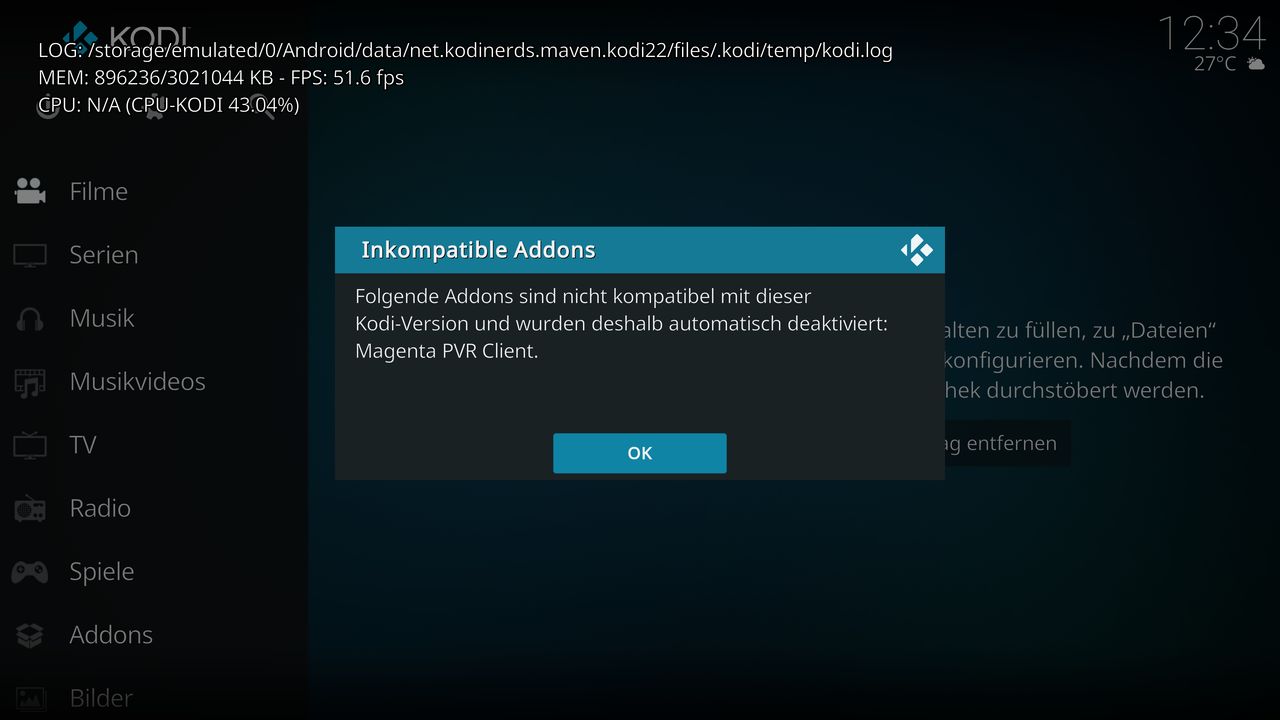1280x720 pixels.
Task: Select the Serien TV screen icon
Action: click(30, 255)
